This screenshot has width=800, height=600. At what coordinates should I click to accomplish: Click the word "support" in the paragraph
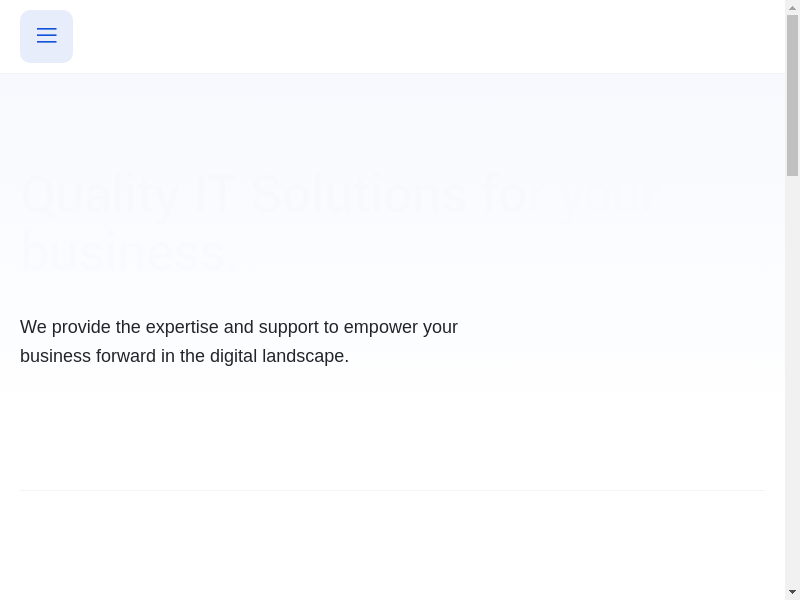click(288, 327)
